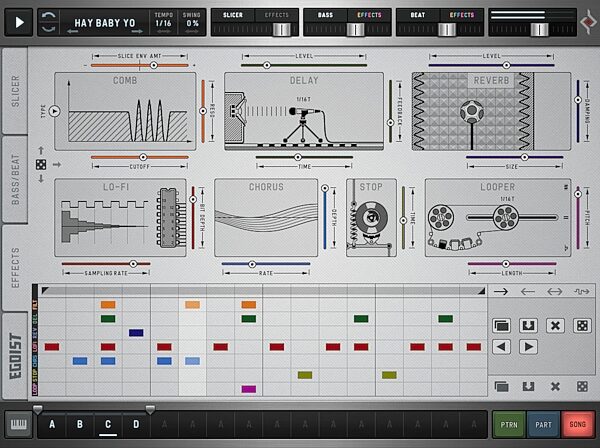The image size is (600, 448).
Task: Select pattern D
Action: tap(136, 424)
